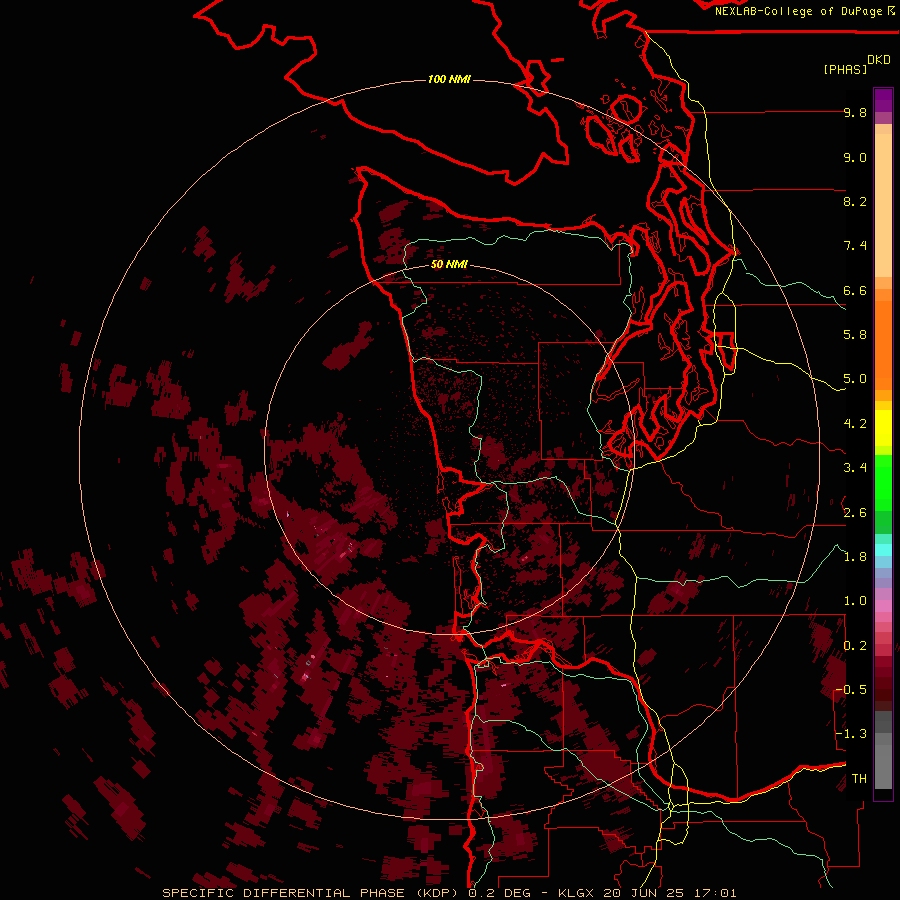Click the 8.2 legend value
The width and height of the screenshot is (900, 900).
[x=855, y=201]
